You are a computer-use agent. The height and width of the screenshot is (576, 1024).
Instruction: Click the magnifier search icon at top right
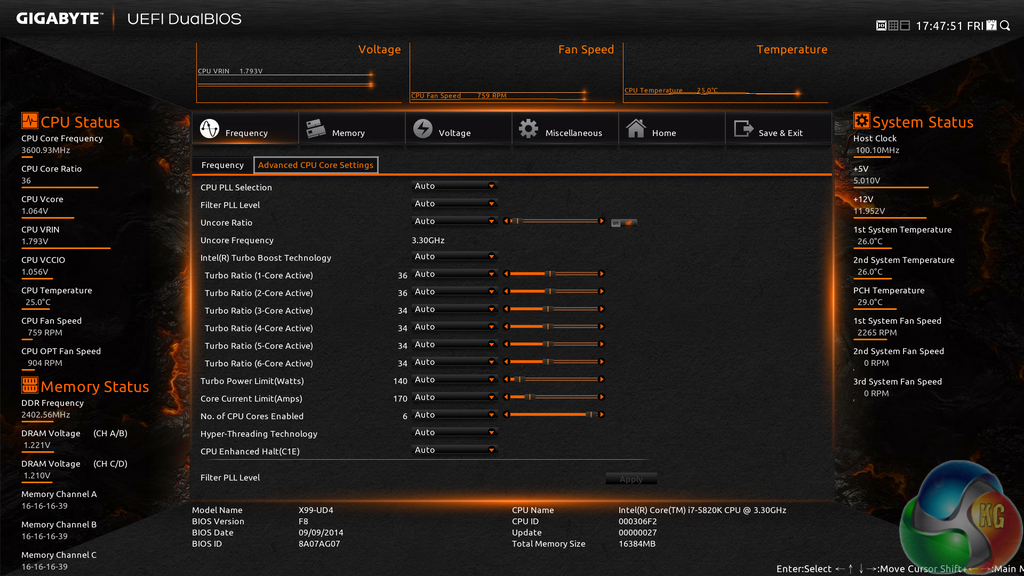[1005, 25]
